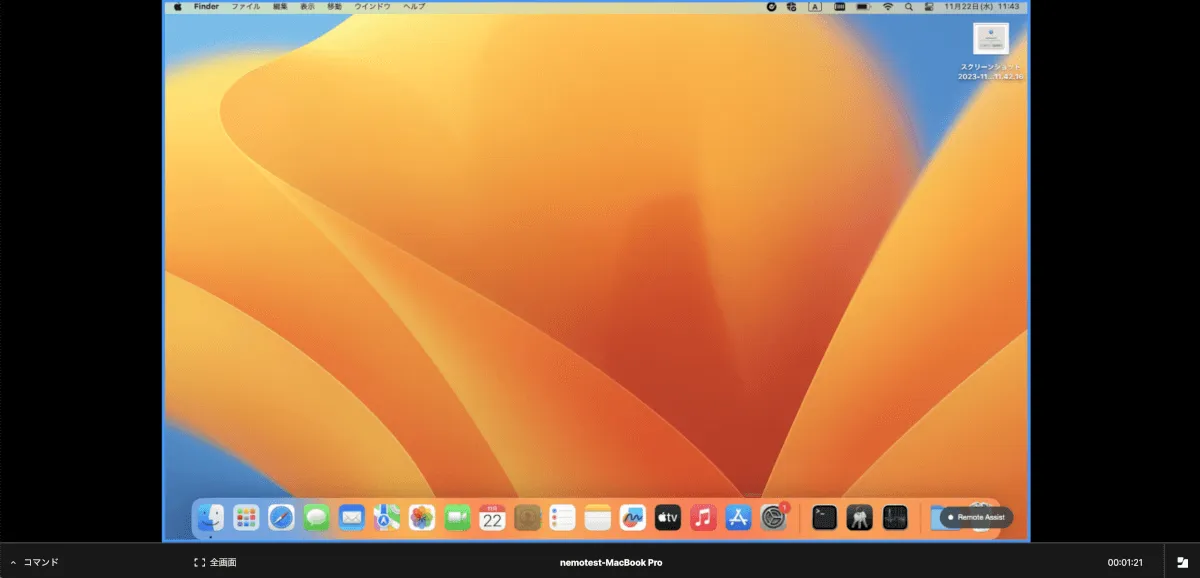Screen dimensions: 1200x578
Task: Open Wi-Fi status menu in menu bar
Action: [x=887, y=6]
